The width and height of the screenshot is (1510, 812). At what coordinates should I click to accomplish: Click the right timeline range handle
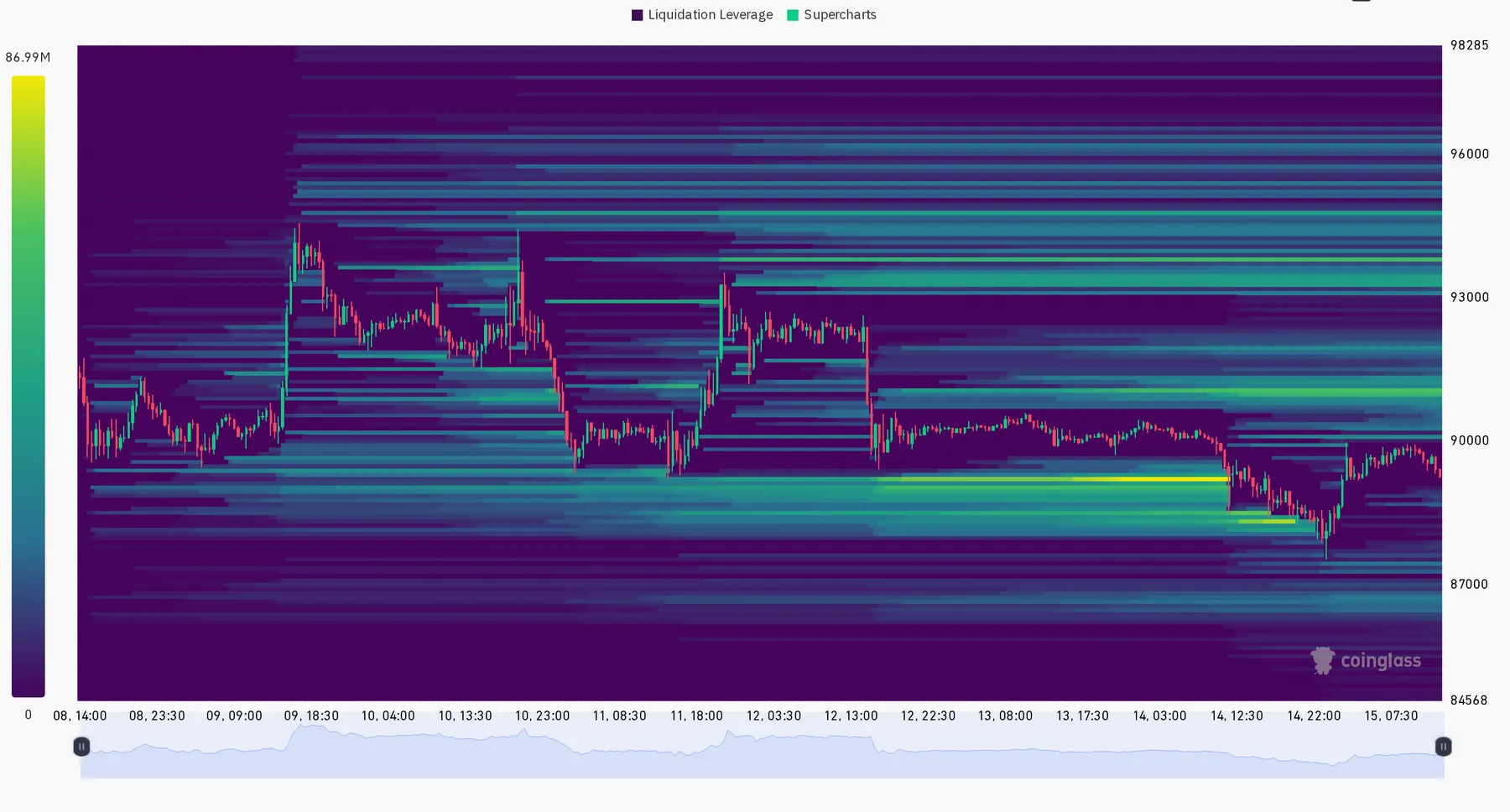[x=1442, y=747]
